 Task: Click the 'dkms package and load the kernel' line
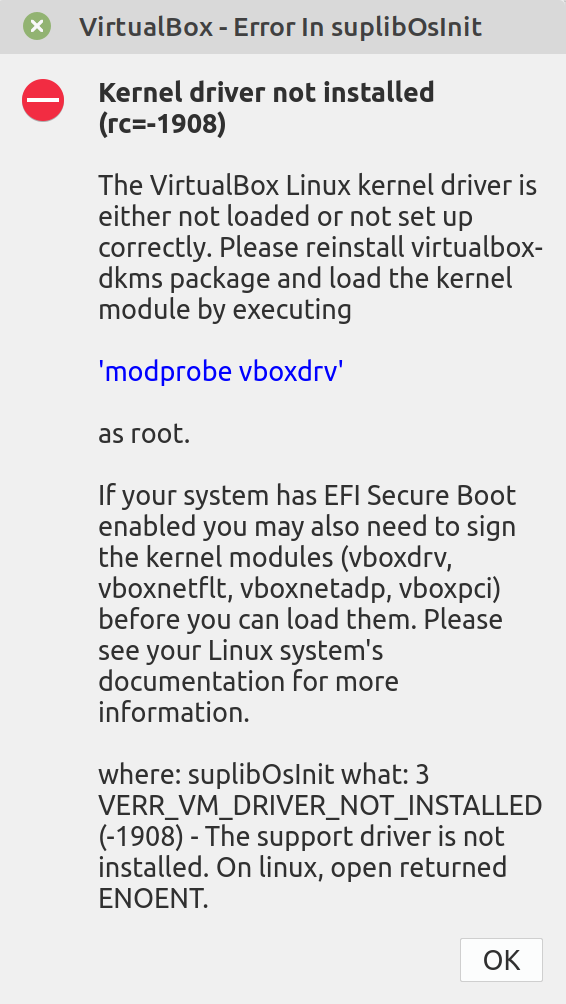(305, 279)
